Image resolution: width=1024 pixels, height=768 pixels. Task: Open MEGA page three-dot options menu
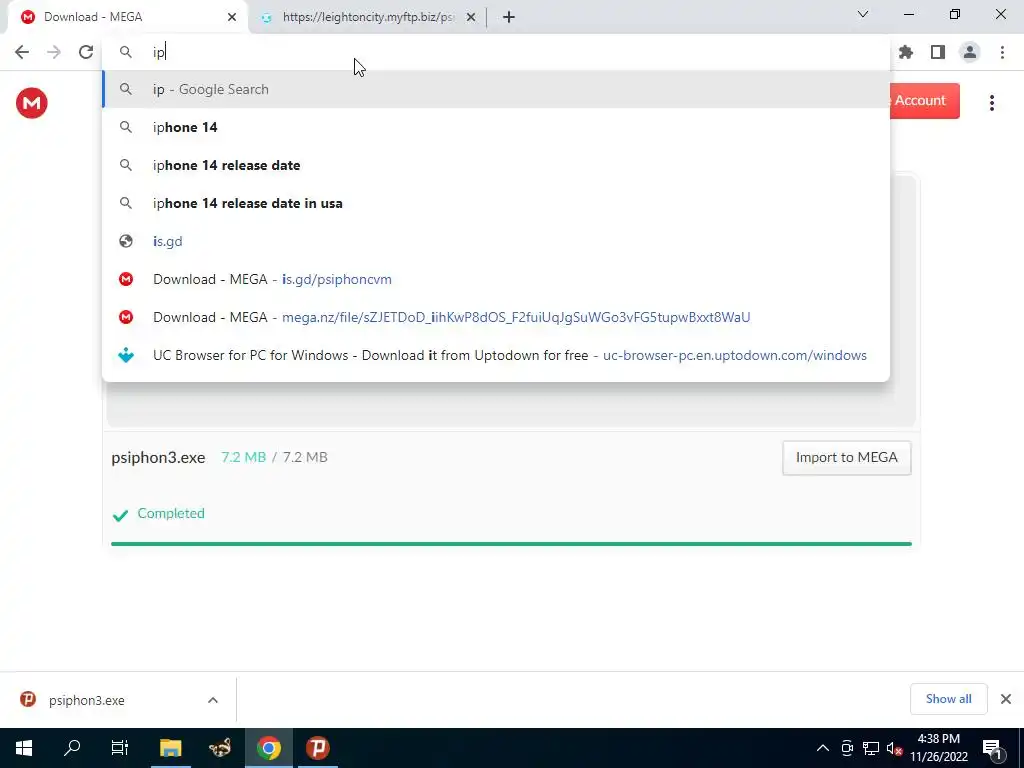click(x=991, y=103)
